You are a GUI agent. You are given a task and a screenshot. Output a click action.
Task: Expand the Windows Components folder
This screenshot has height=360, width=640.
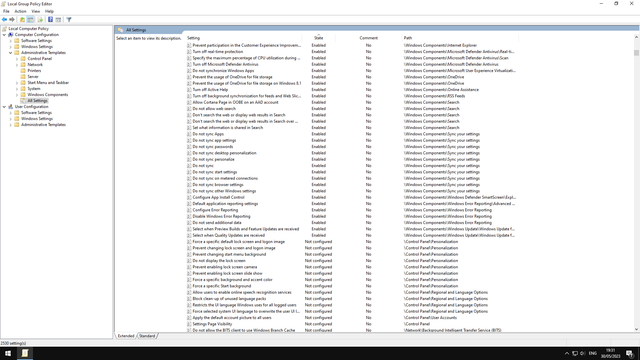pyautogui.click(x=17, y=95)
